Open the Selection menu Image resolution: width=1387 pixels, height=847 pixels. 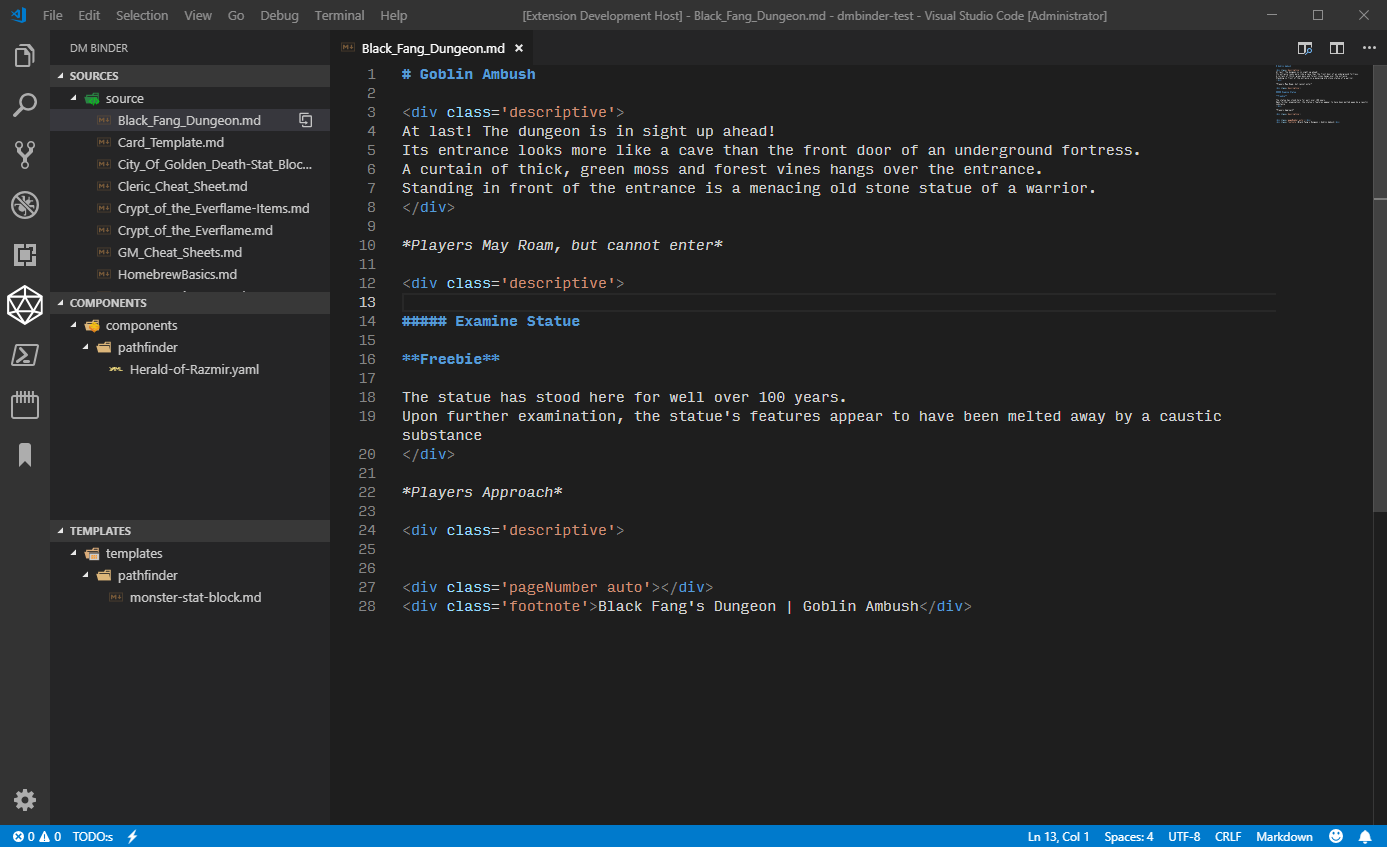[142, 16]
